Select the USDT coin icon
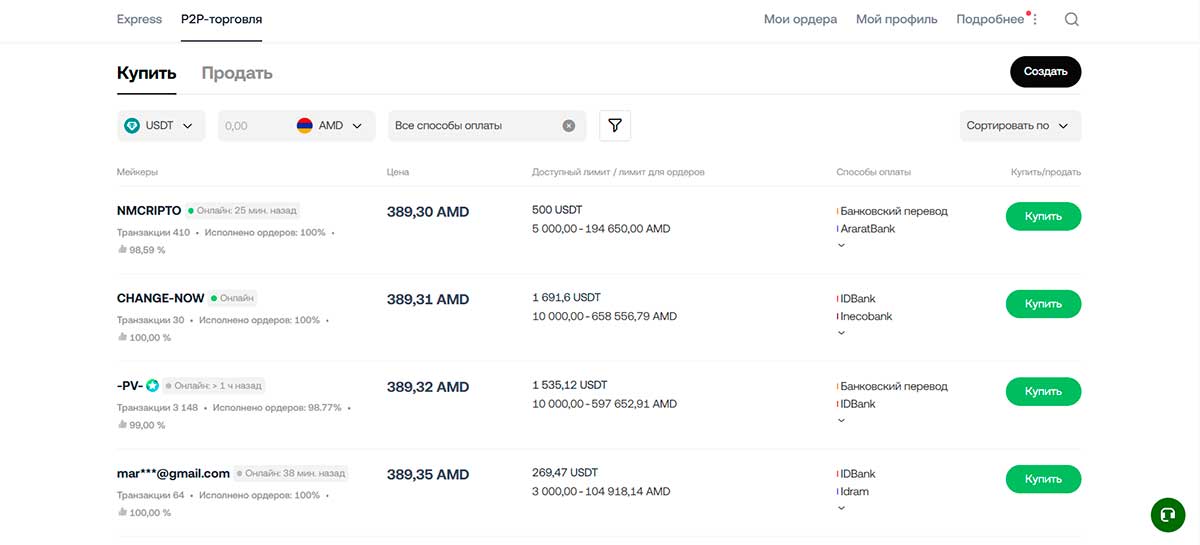The image size is (1200, 545). [132, 126]
